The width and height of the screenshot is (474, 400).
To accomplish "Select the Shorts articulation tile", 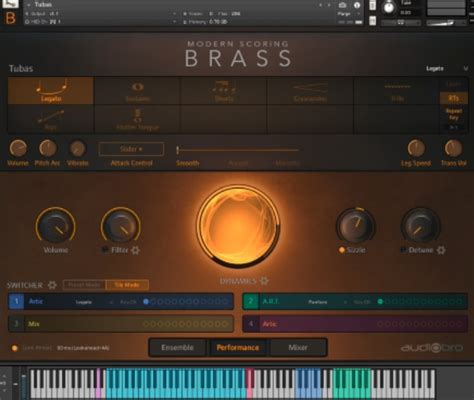I will tap(224, 91).
